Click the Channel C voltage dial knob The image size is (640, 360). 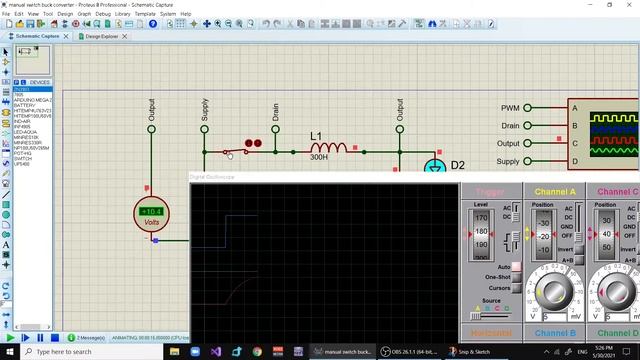pyautogui.click(x=616, y=291)
